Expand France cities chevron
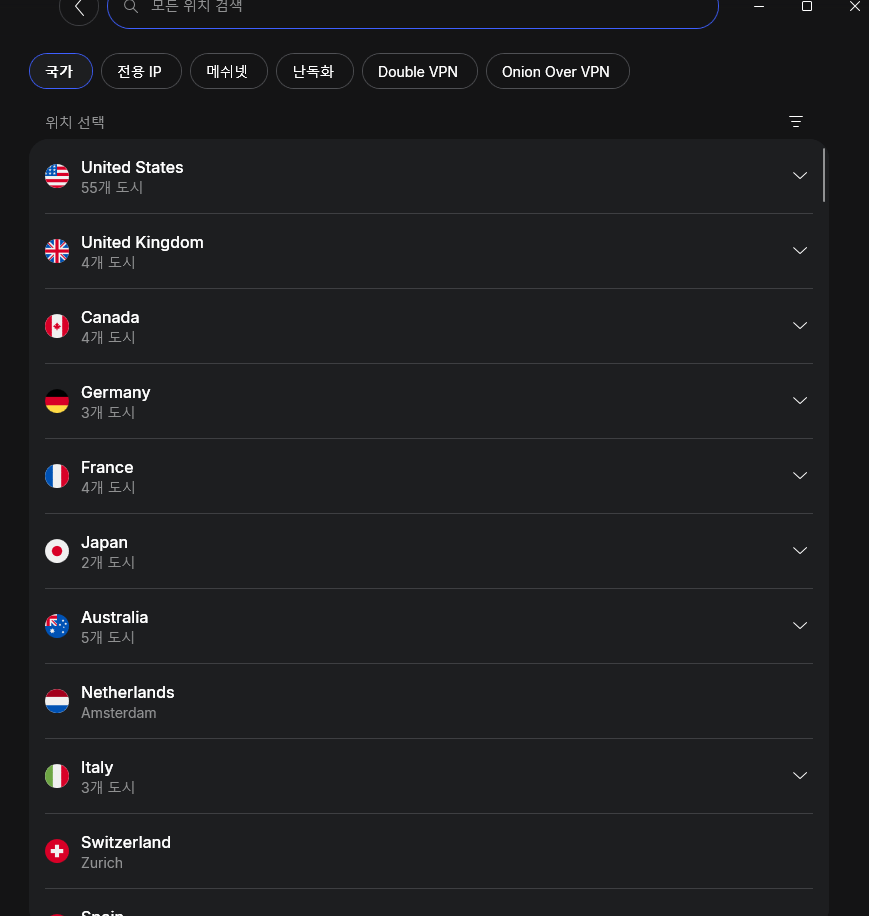Image resolution: width=869 pixels, height=916 pixels. [800, 476]
